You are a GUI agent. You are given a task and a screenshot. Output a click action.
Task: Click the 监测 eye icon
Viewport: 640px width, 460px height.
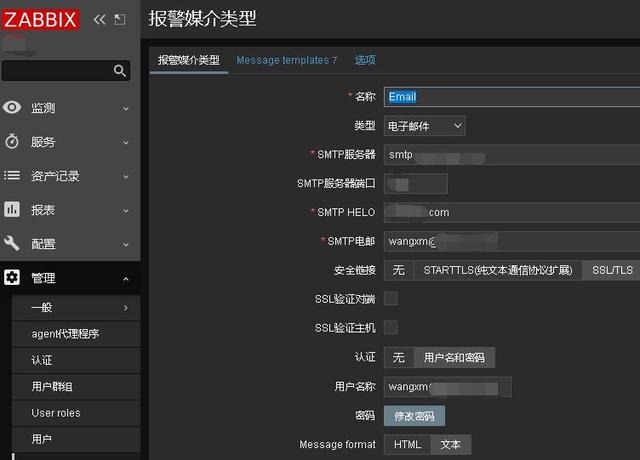click(x=12, y=108)
